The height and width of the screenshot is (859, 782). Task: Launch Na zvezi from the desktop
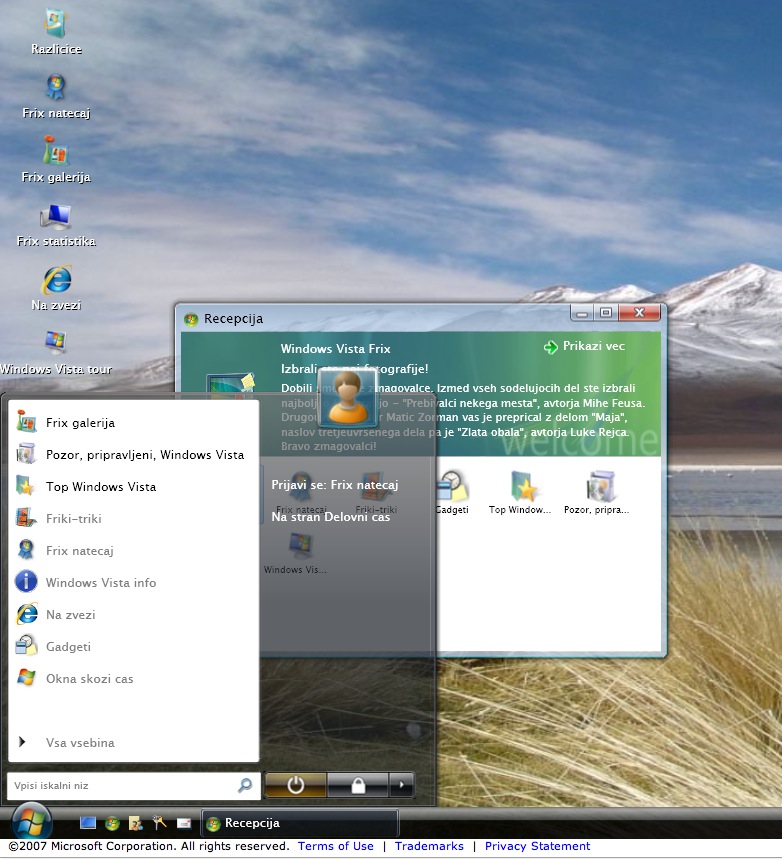click(56, 288)
